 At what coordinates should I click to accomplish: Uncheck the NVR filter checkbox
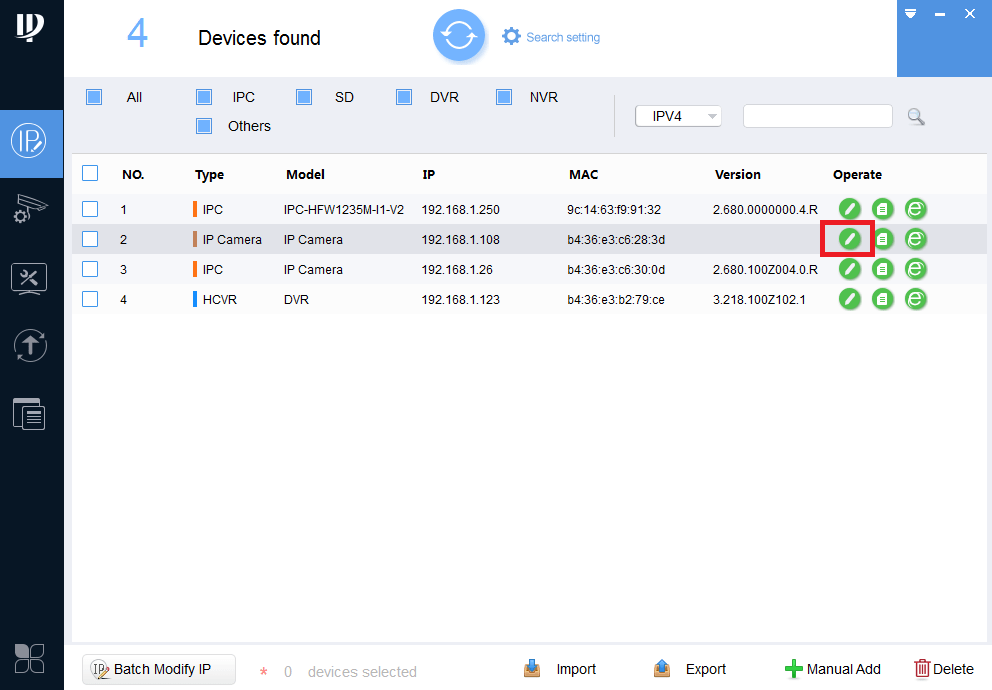[x=504, y=97]
